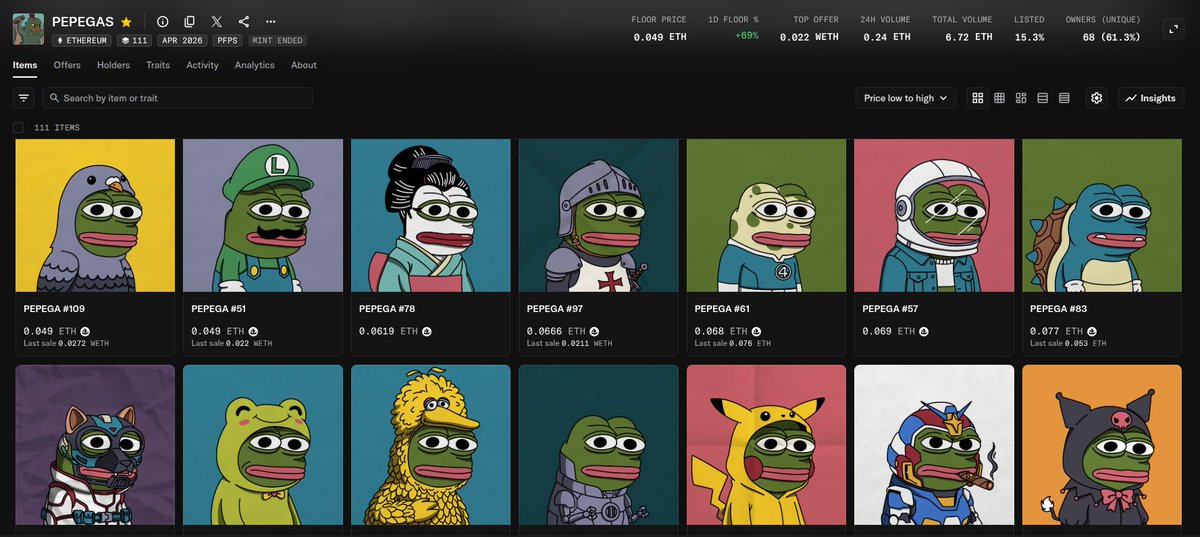This screenshot has height=537, width=1200.
Task: Go to the Activity tab
Action: [202, 65]
